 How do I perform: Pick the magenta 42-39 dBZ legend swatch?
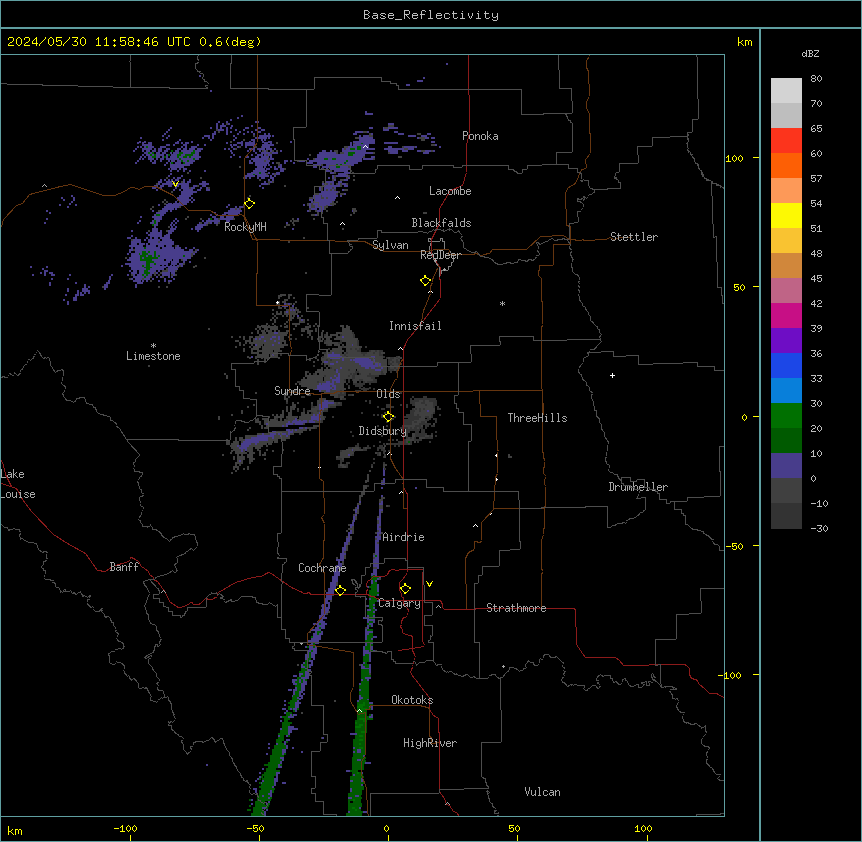(786, 315)
